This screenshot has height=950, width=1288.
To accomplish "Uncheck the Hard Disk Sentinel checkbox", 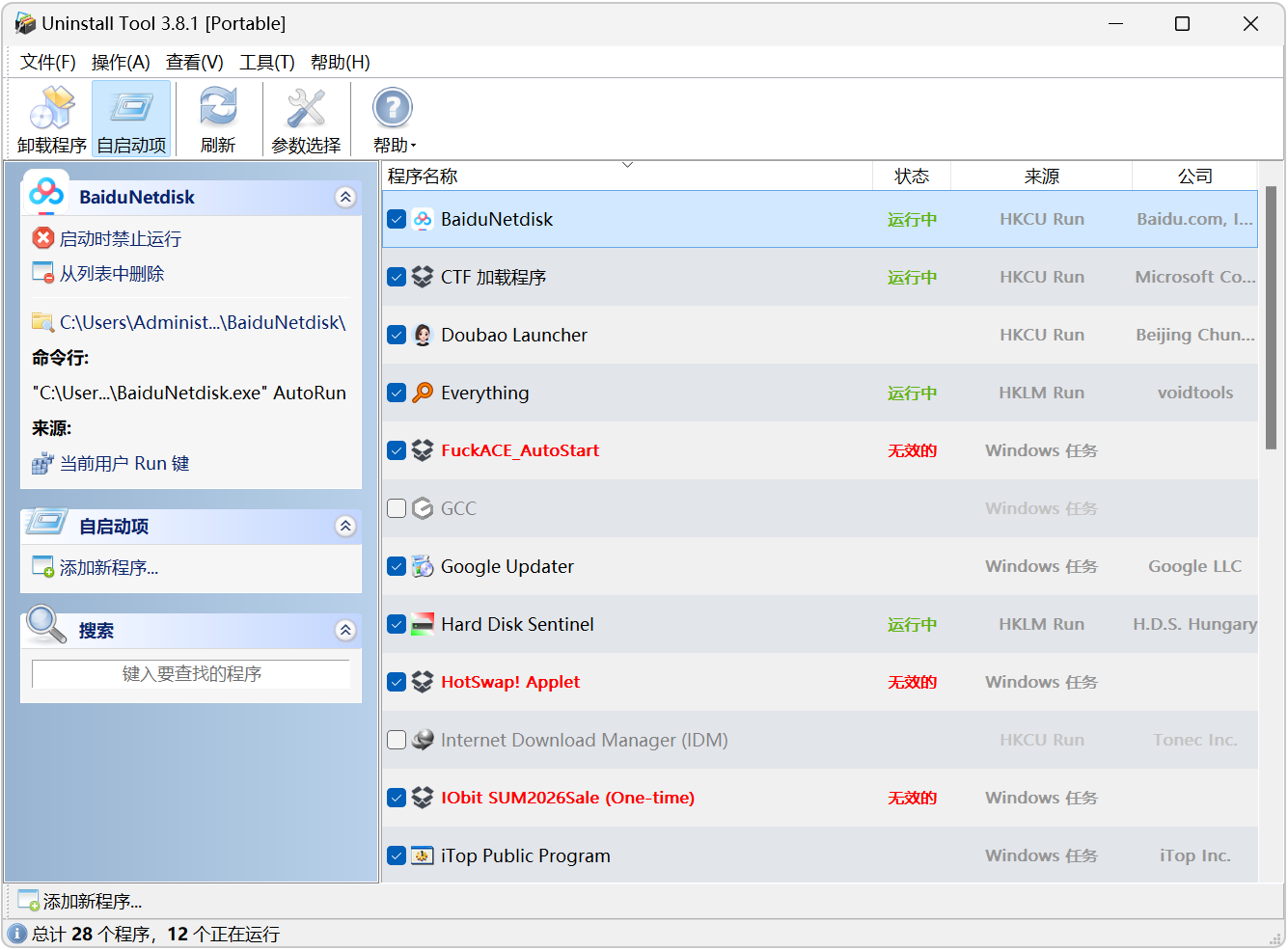I will (x=397, y=624).
